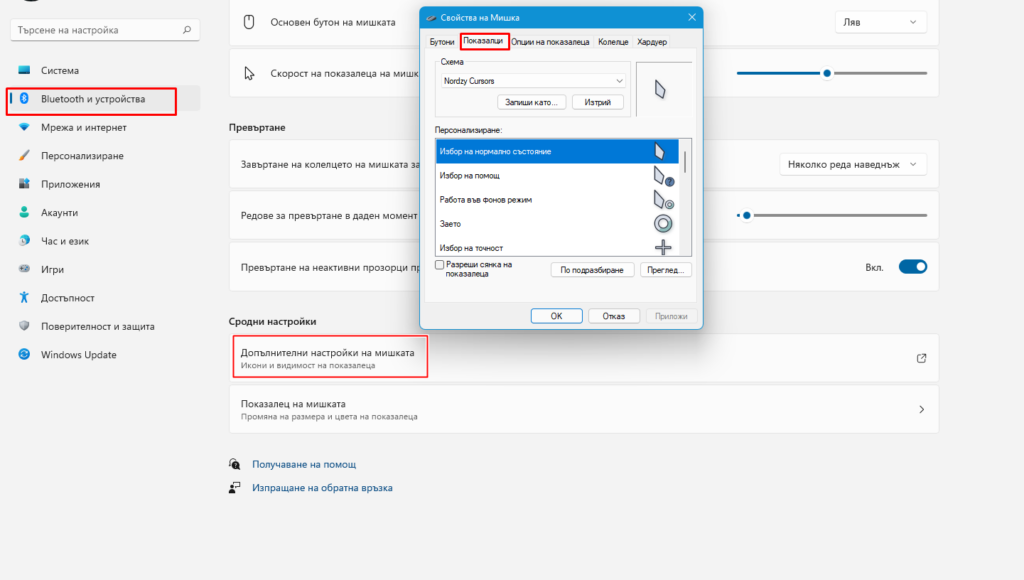
Task: Click the Gaming controller icon
Action: 24,268
